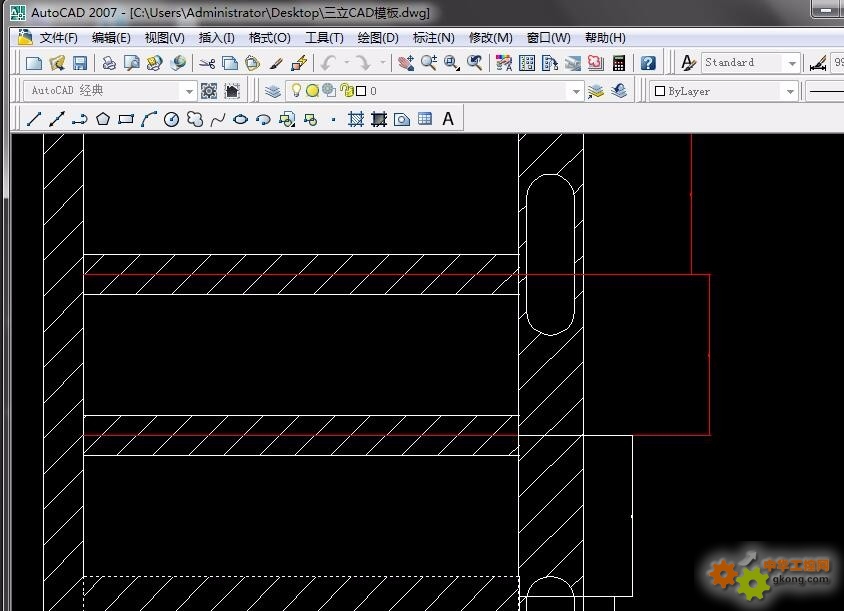
Task: Open Tool Palettes window icon
Action: (550, 64)
